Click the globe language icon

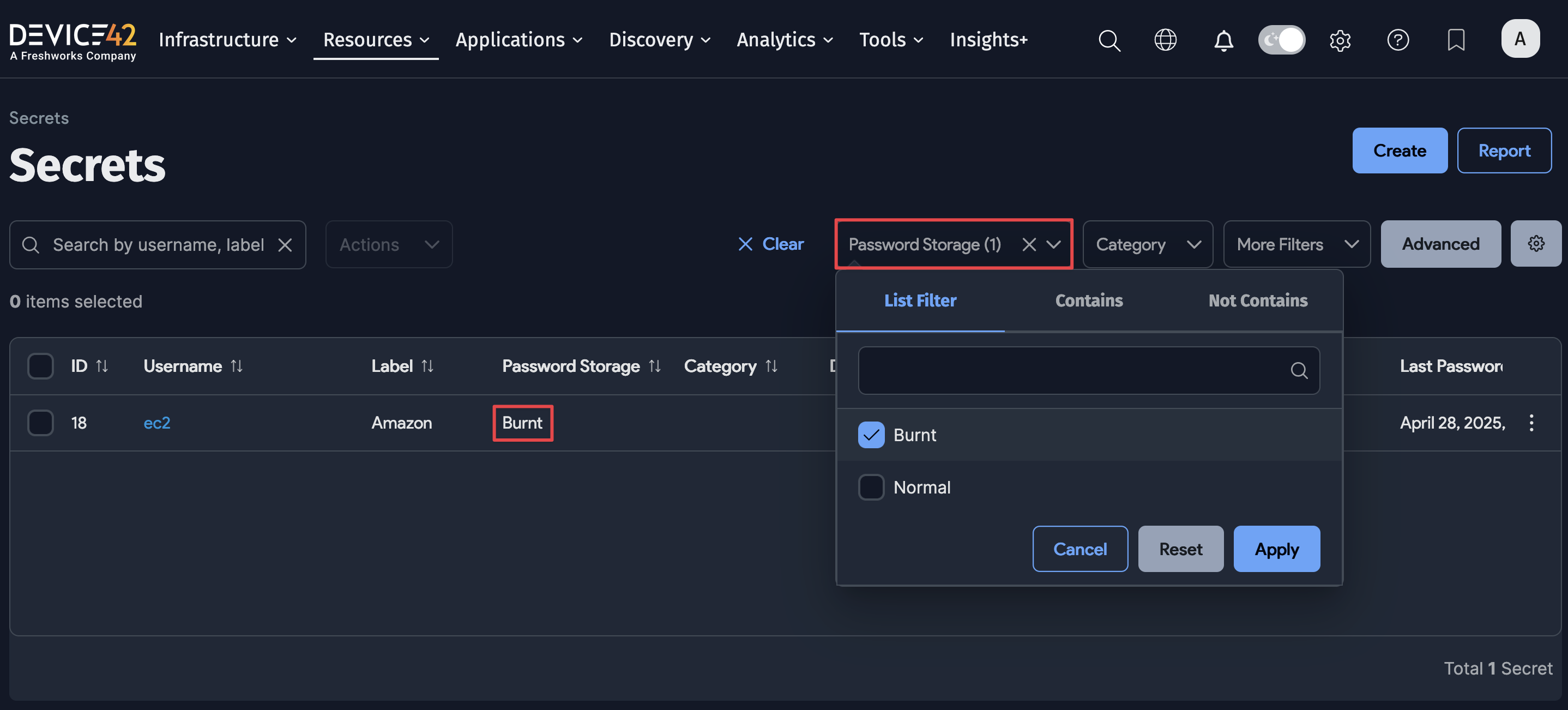click(x=1165, y=40)
